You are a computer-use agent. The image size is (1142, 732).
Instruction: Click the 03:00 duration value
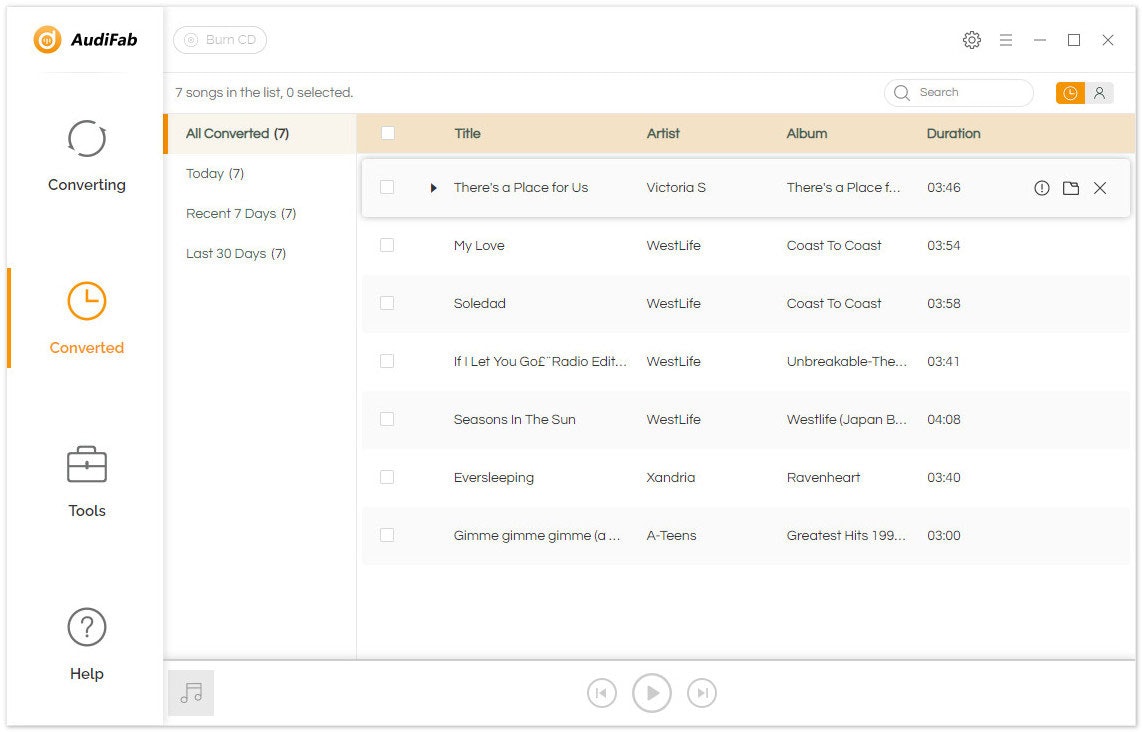coord(944,535)
